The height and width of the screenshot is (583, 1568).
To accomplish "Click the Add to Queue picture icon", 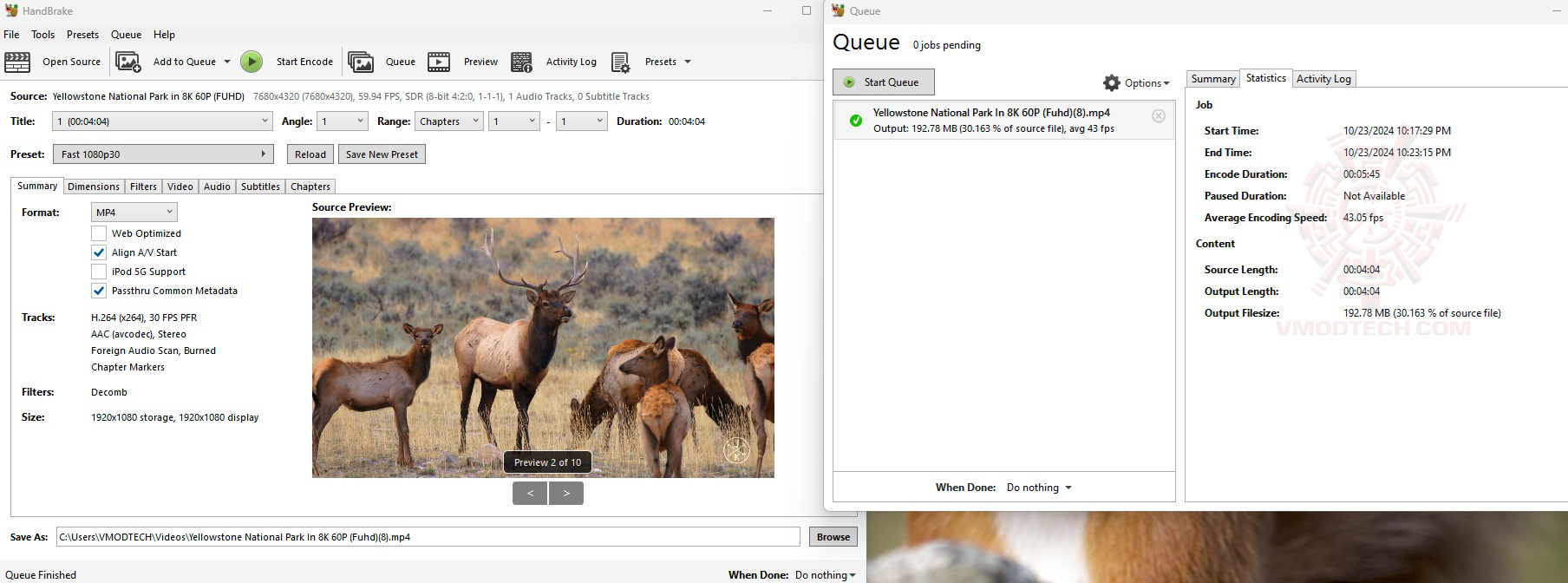I will (128, 62).
